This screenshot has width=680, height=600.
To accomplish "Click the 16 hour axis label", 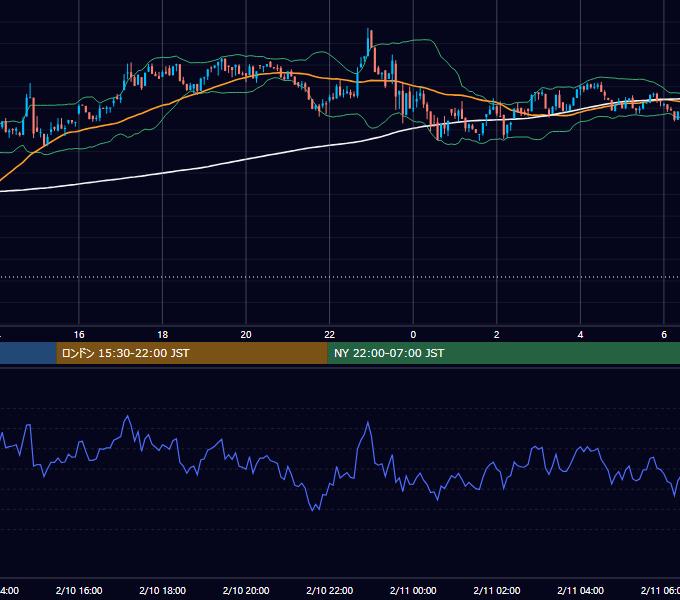I will pos(79,335).
